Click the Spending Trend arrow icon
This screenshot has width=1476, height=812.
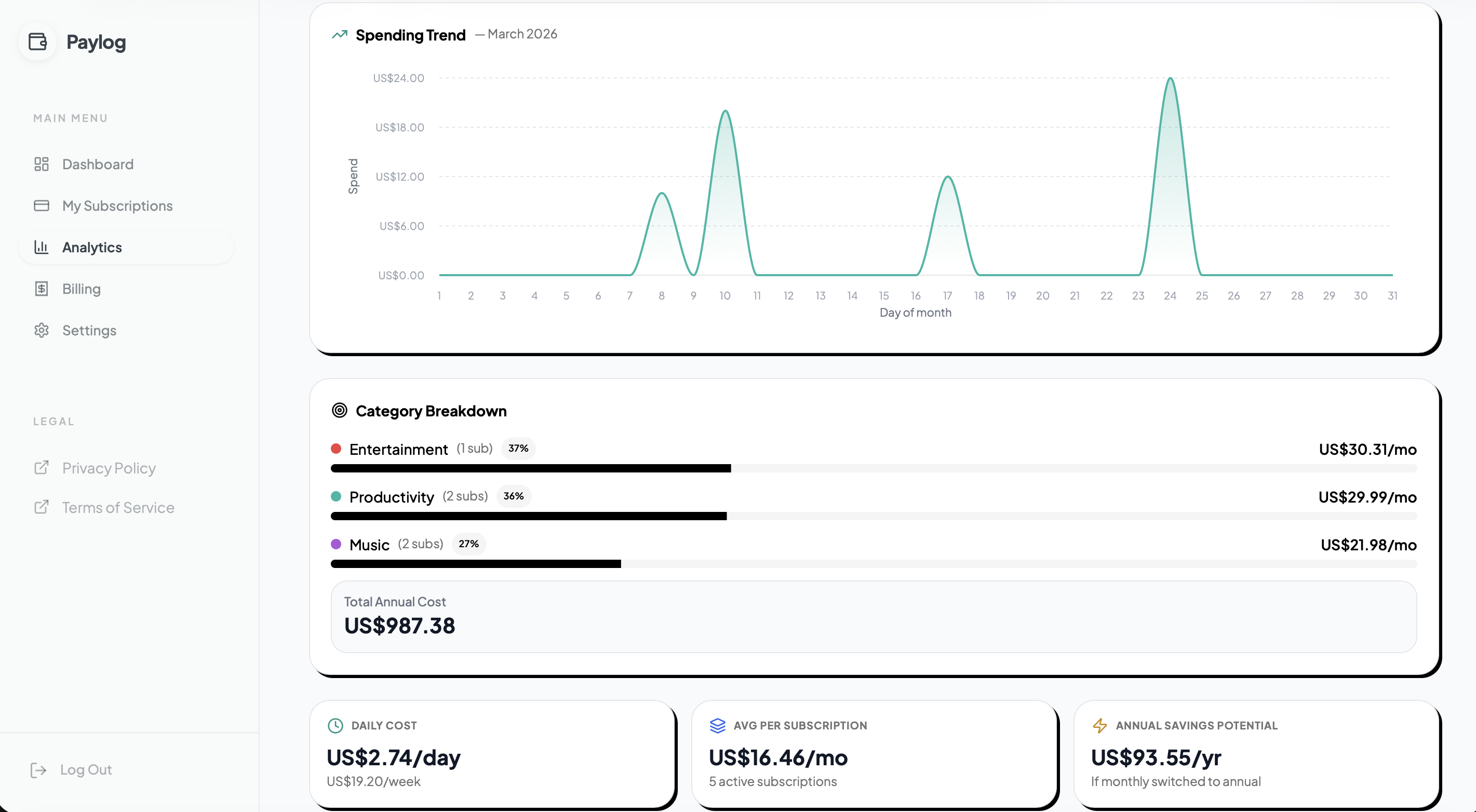339,34
